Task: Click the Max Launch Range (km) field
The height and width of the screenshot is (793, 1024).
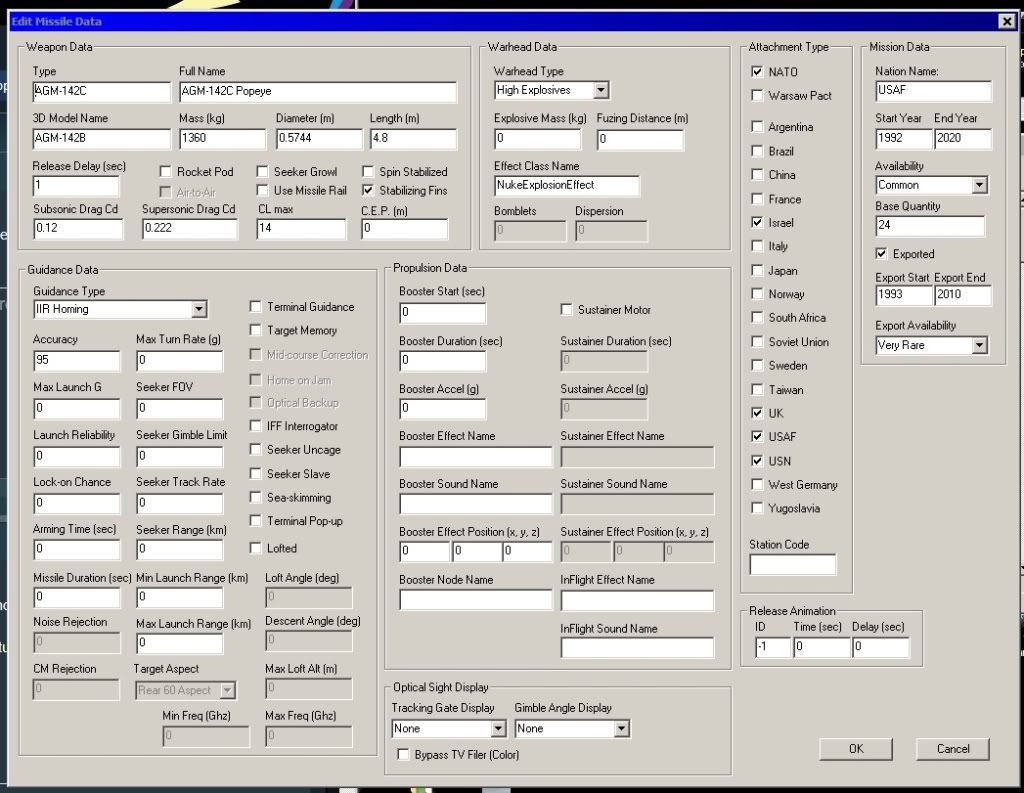Action: tap(180, 643)
